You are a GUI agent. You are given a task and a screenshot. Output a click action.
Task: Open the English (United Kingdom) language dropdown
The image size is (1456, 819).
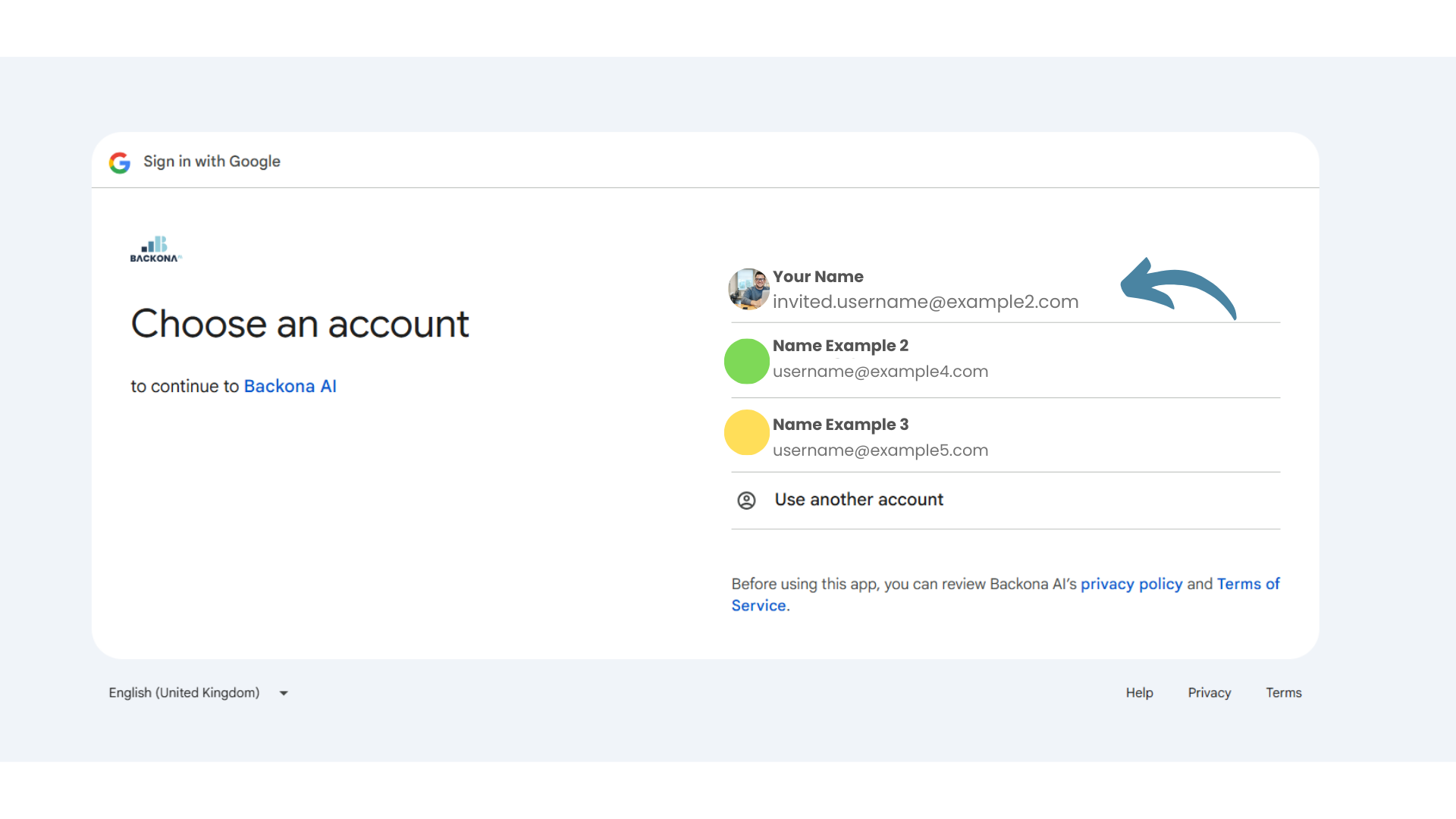coord(199,693)
